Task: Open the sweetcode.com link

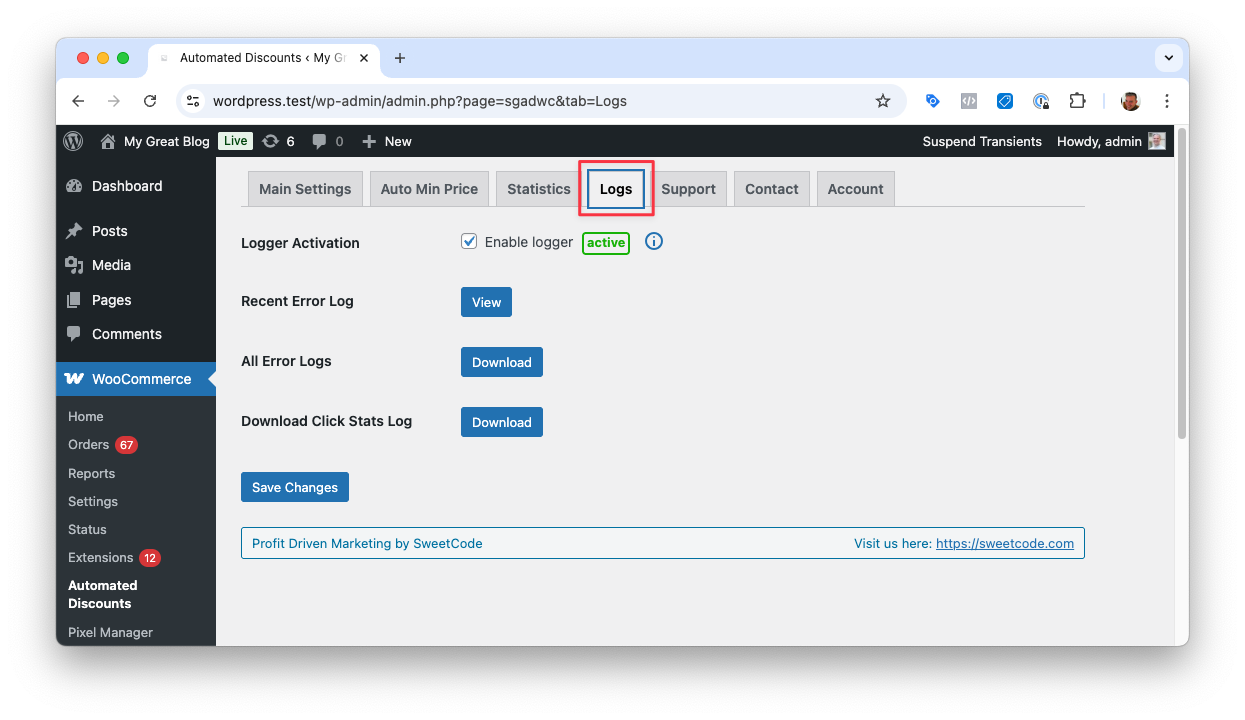Action: click(x=1005, y=543)
